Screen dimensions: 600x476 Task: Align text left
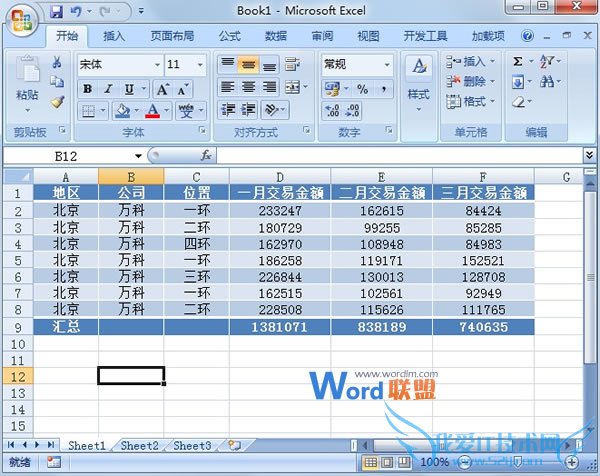228,87
